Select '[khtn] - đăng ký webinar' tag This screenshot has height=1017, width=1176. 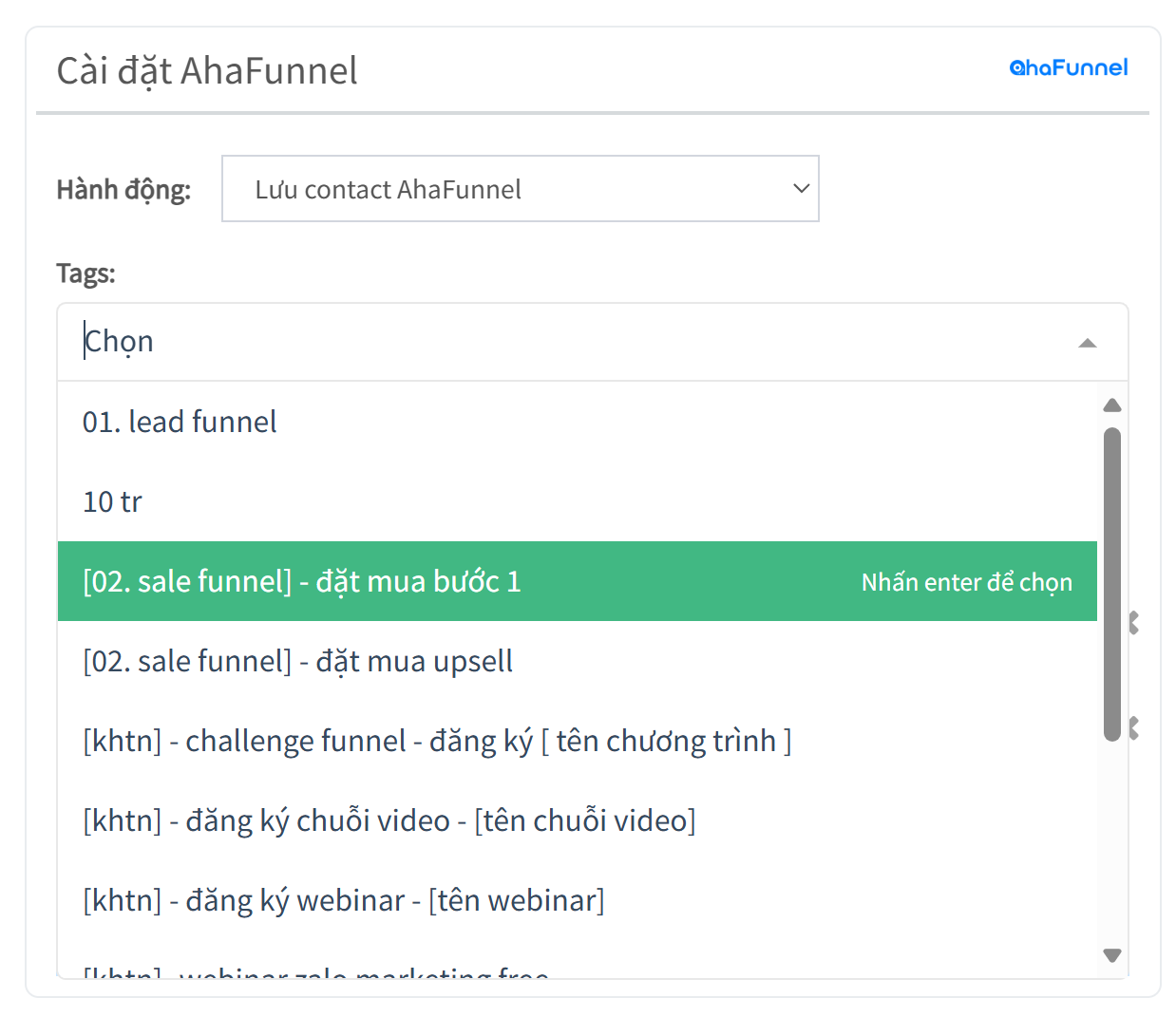578,900
